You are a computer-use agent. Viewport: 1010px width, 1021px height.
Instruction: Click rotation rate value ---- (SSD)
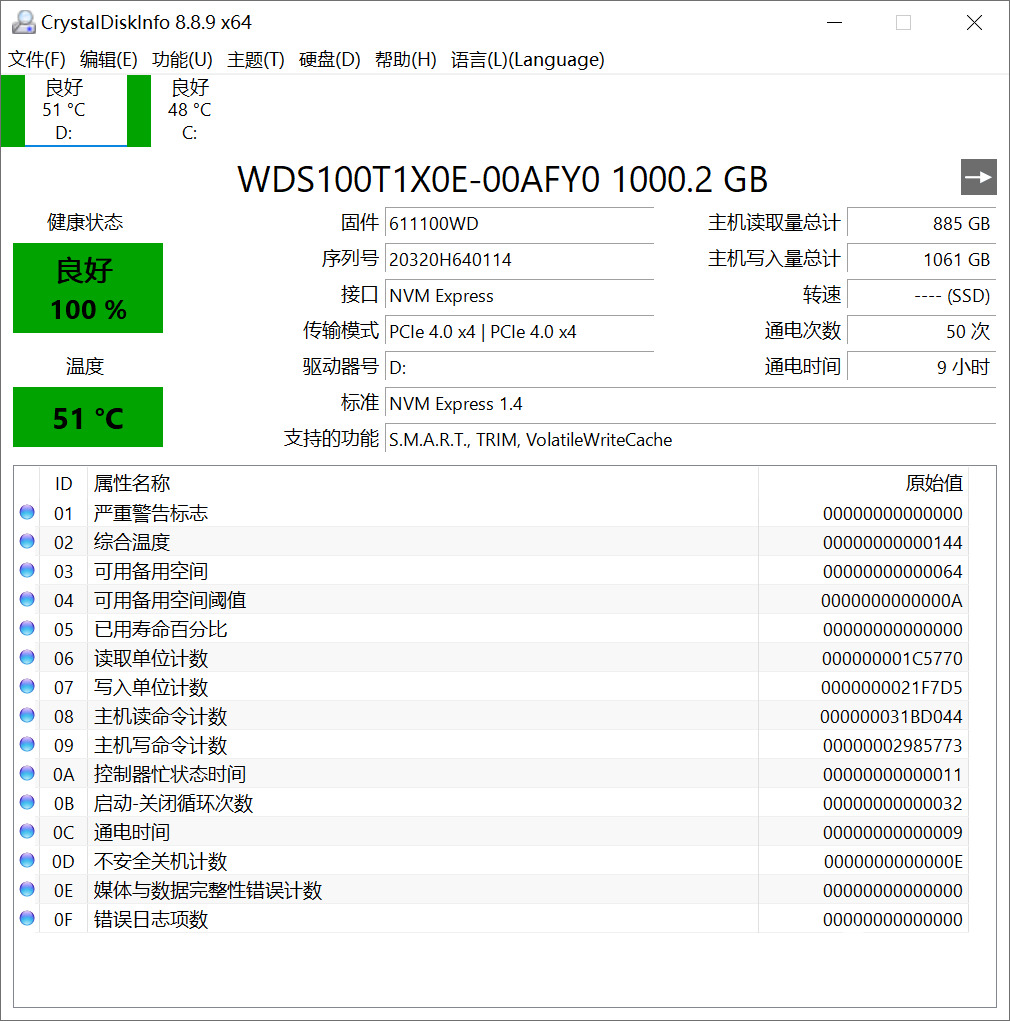(922, 296)
